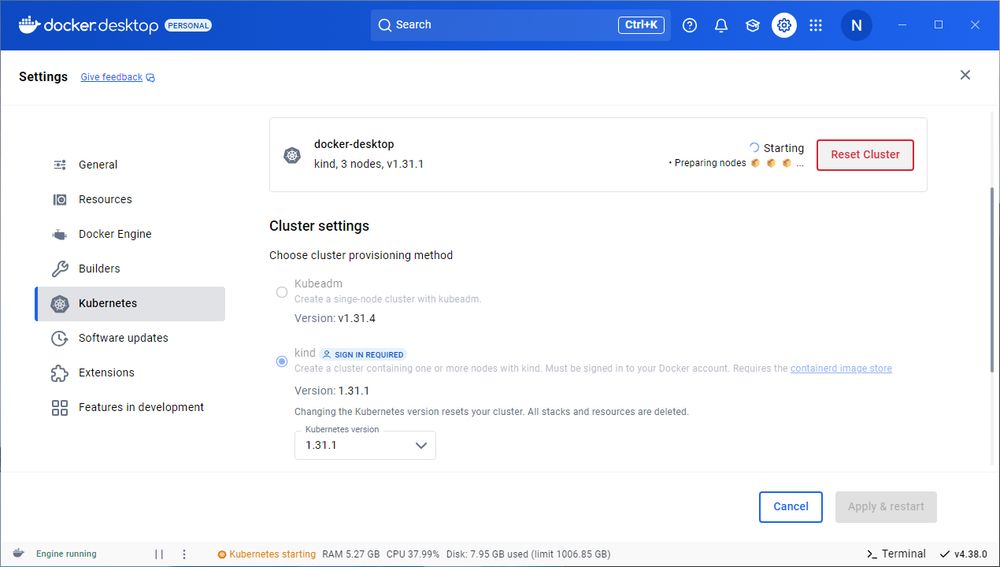Screen dimensions: 1000x567
Task: Select the Kubeadm provisioning radio button
Action: (x=281, y=292)
